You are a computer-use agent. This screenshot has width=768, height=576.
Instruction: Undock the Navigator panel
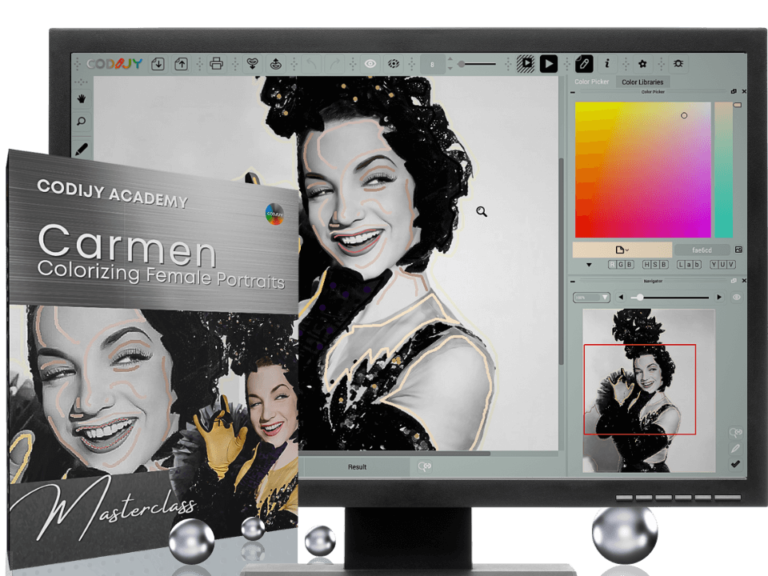point(734,281)
